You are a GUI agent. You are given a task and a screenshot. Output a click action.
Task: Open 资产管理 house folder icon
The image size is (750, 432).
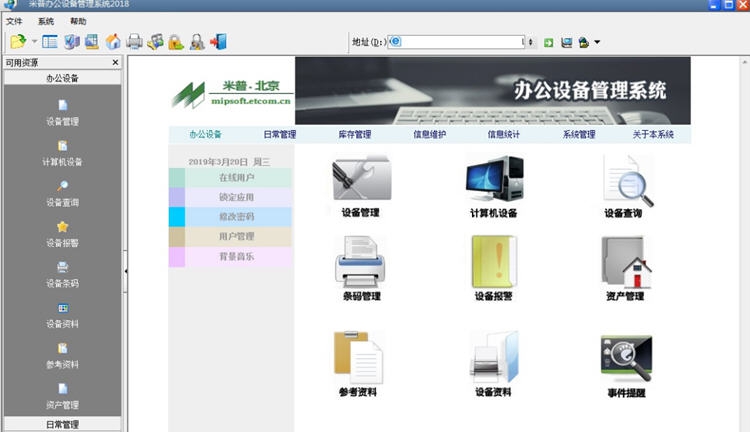point(626,262)
